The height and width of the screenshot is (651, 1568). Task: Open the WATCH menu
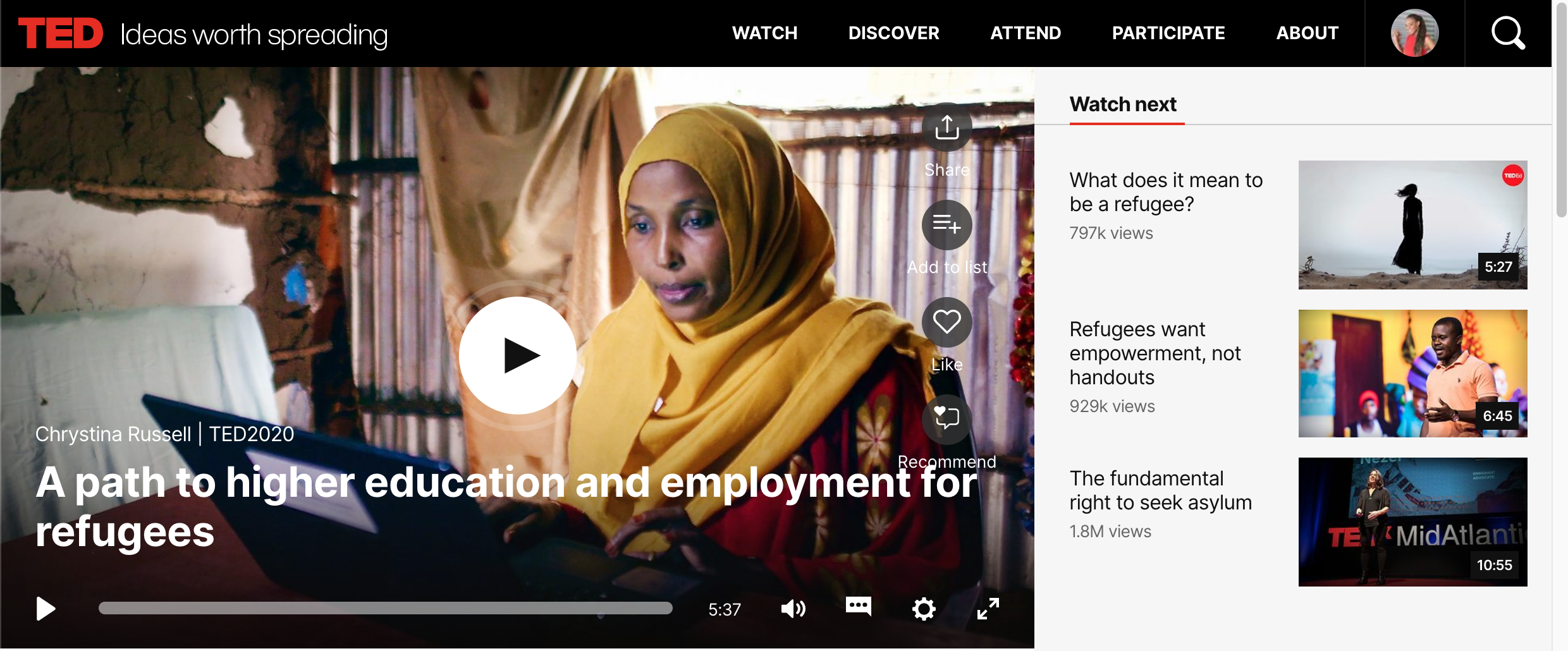(x=764, y=33)
